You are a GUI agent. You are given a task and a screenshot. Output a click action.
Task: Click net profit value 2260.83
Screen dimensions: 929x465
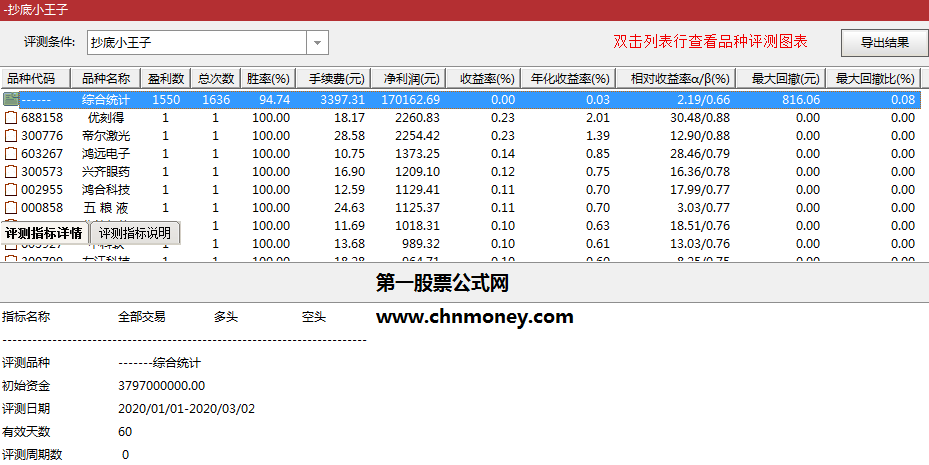417,118
